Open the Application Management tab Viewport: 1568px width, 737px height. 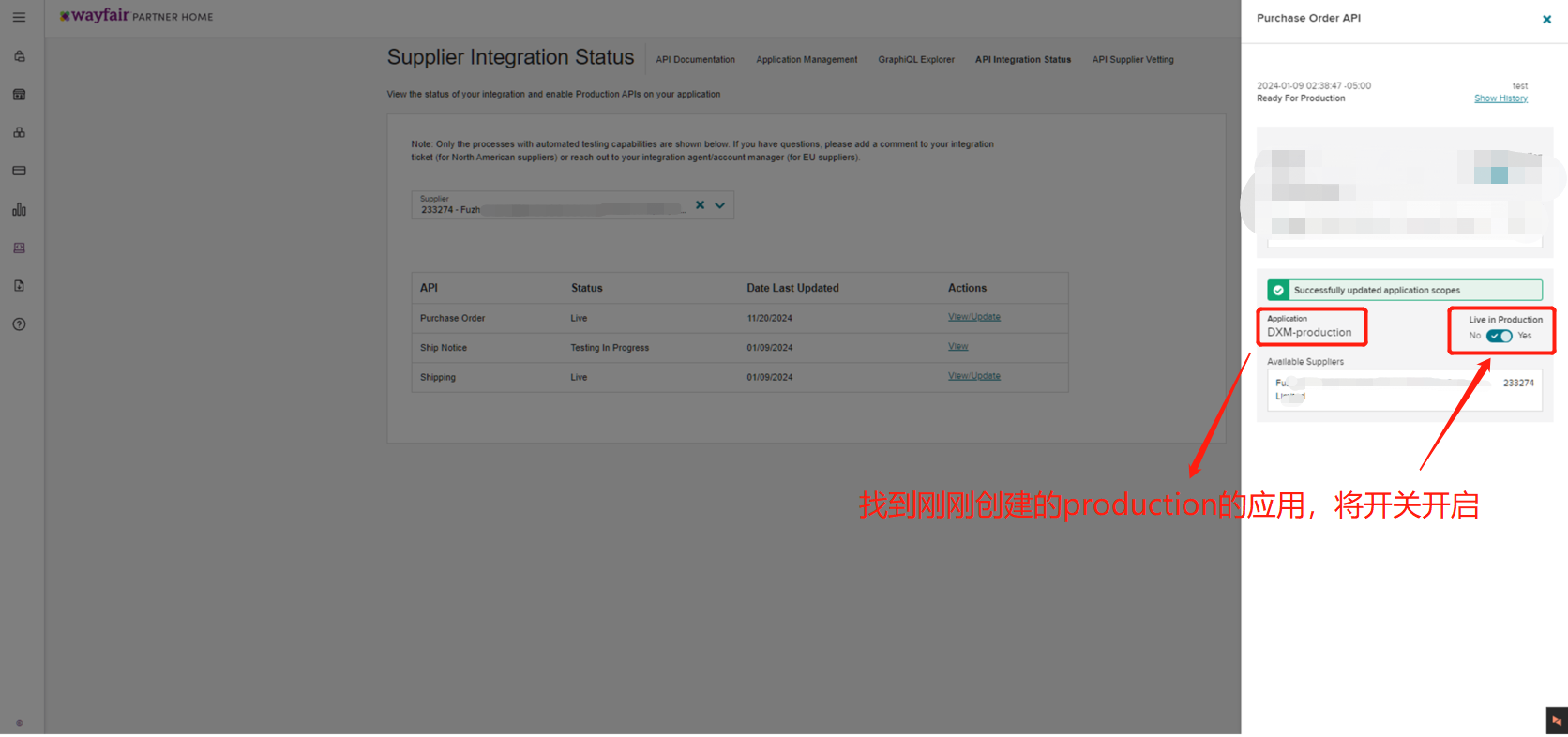[807, 59]
